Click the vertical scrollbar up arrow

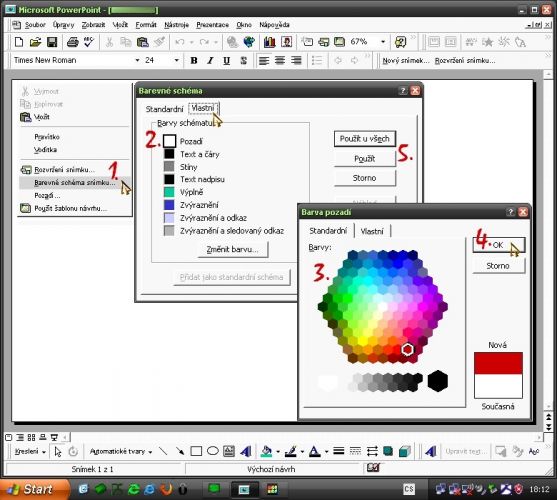coord(549,74)
